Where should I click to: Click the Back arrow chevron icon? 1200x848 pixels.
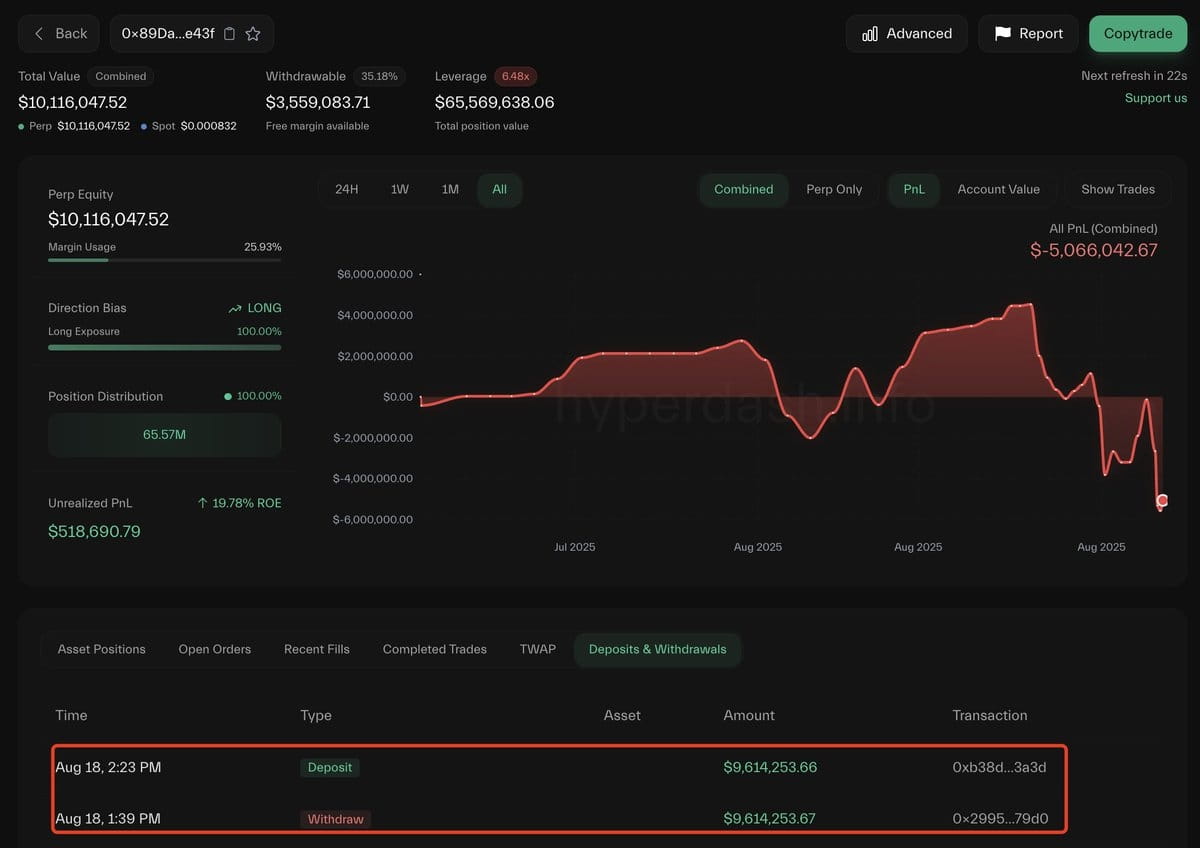point(39,34)
